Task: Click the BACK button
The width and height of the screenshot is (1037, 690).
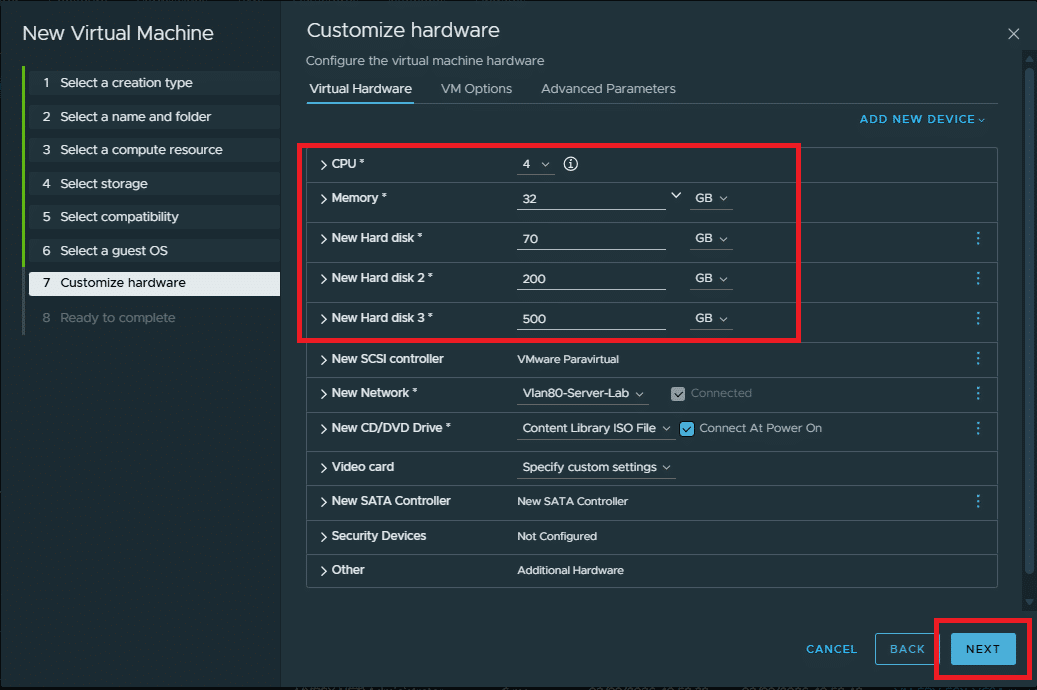Action: click(x=907, y=649)
